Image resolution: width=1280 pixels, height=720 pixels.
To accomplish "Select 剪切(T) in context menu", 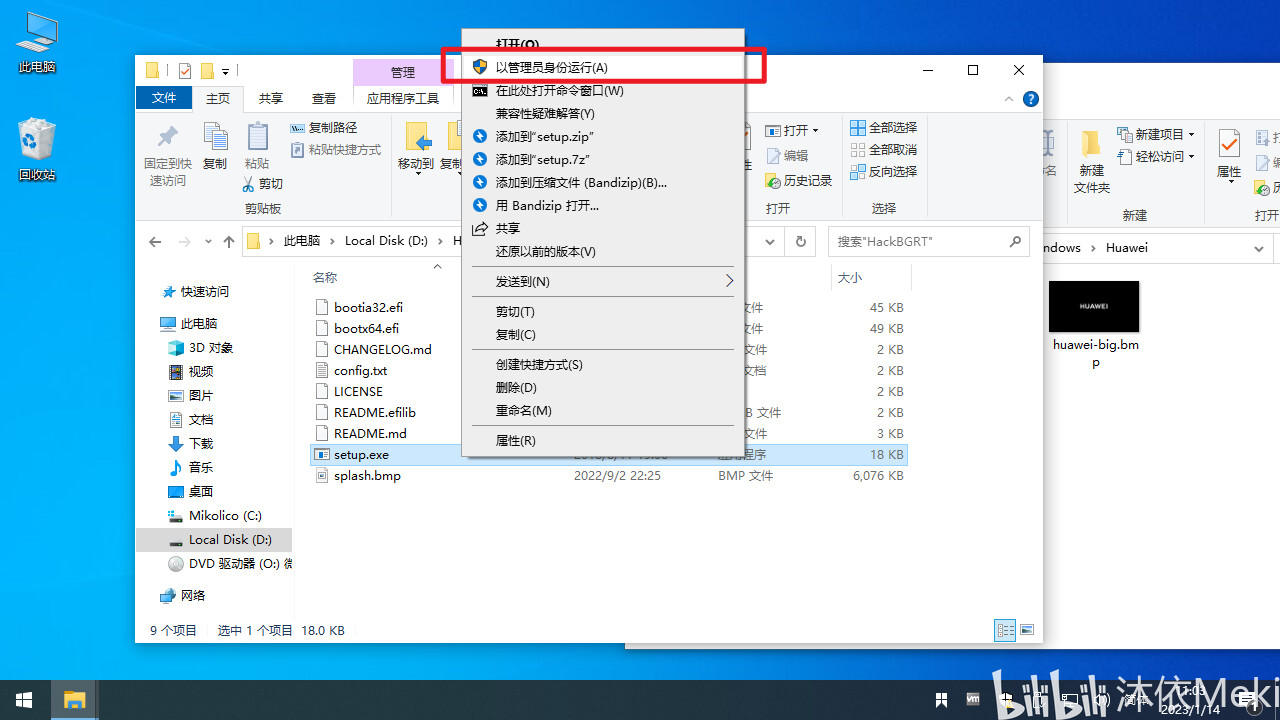I will click(x=603, y=311).
